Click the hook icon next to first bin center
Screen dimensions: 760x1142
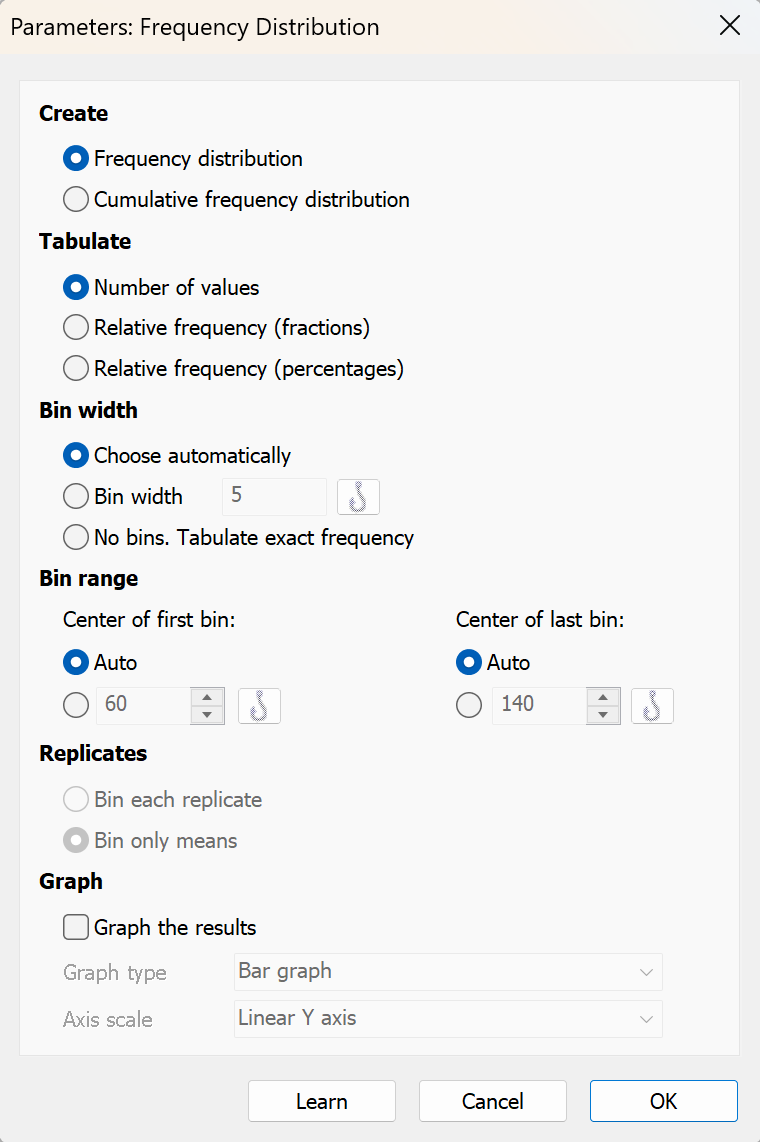coord(259,705)
